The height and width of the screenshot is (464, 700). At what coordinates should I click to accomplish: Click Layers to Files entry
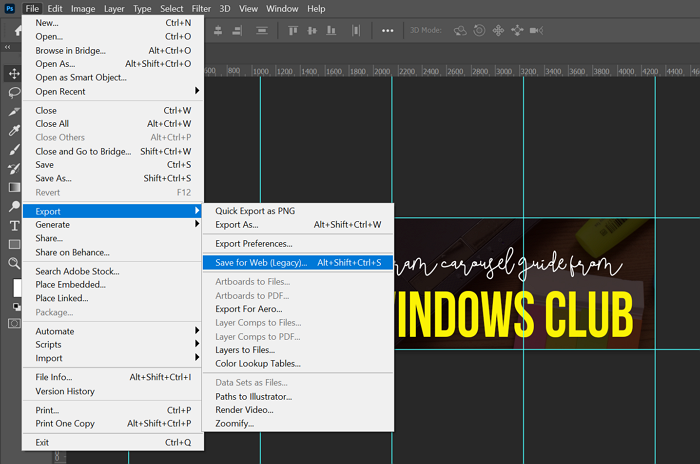coord(245,350)
